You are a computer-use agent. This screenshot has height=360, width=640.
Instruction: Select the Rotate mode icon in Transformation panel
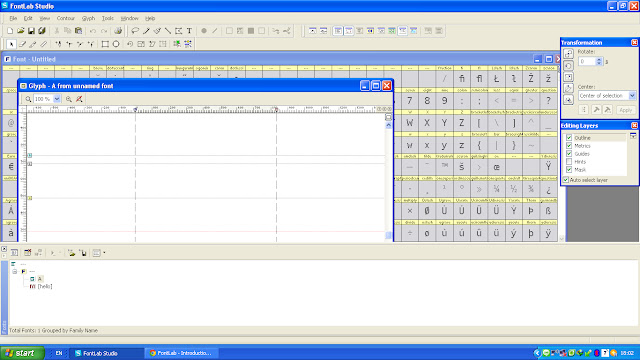[568, 65]
